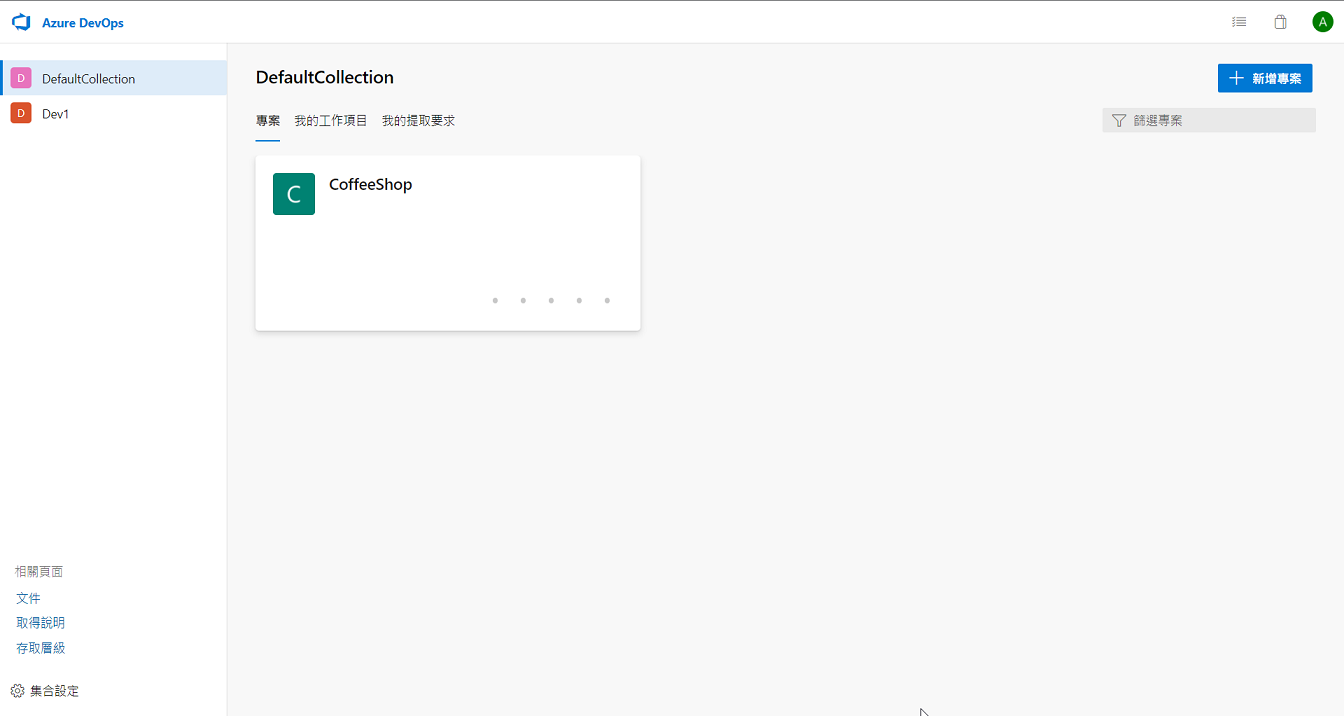Switch to the 我的提取要求 tab
The height and width of the screenshot is (716, 1344).
click(418, 120)
